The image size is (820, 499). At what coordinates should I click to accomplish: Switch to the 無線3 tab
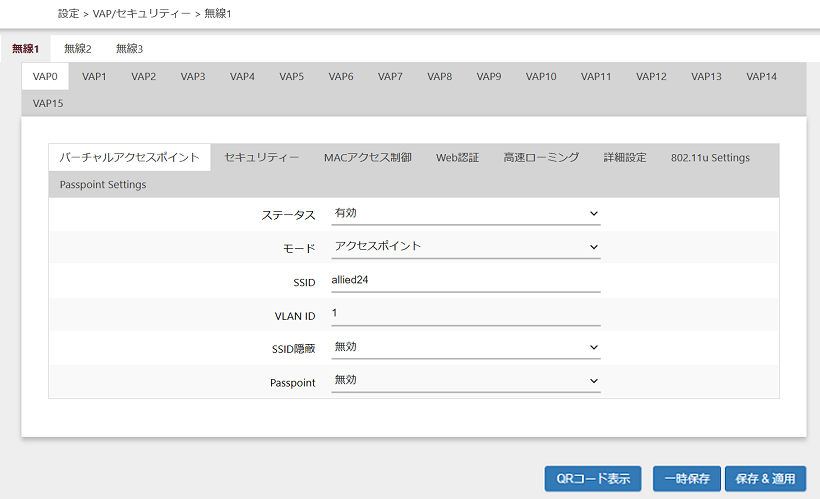129,49
